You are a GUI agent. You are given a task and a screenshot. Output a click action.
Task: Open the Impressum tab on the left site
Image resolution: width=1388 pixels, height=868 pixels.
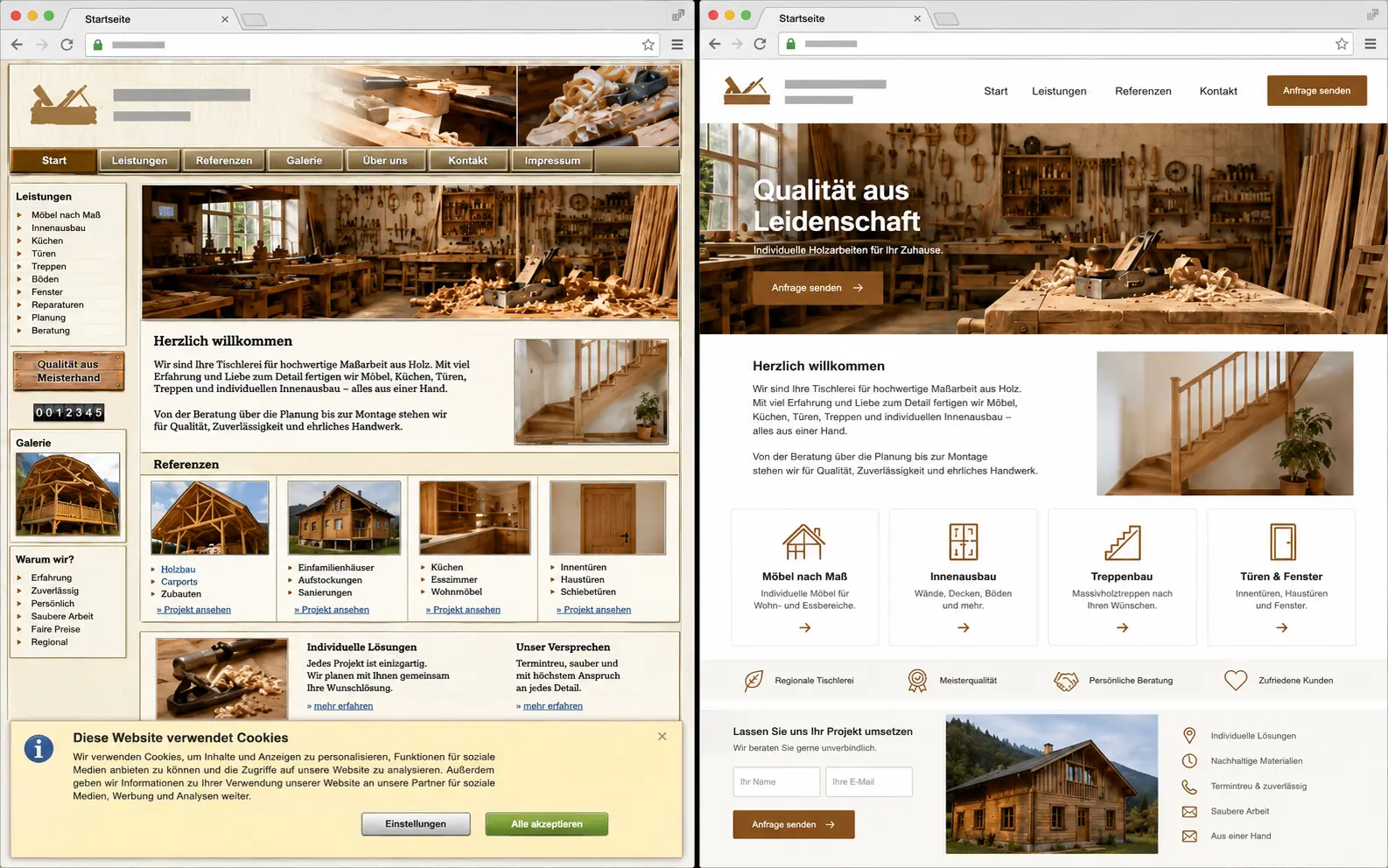click(x=552, y=160)
